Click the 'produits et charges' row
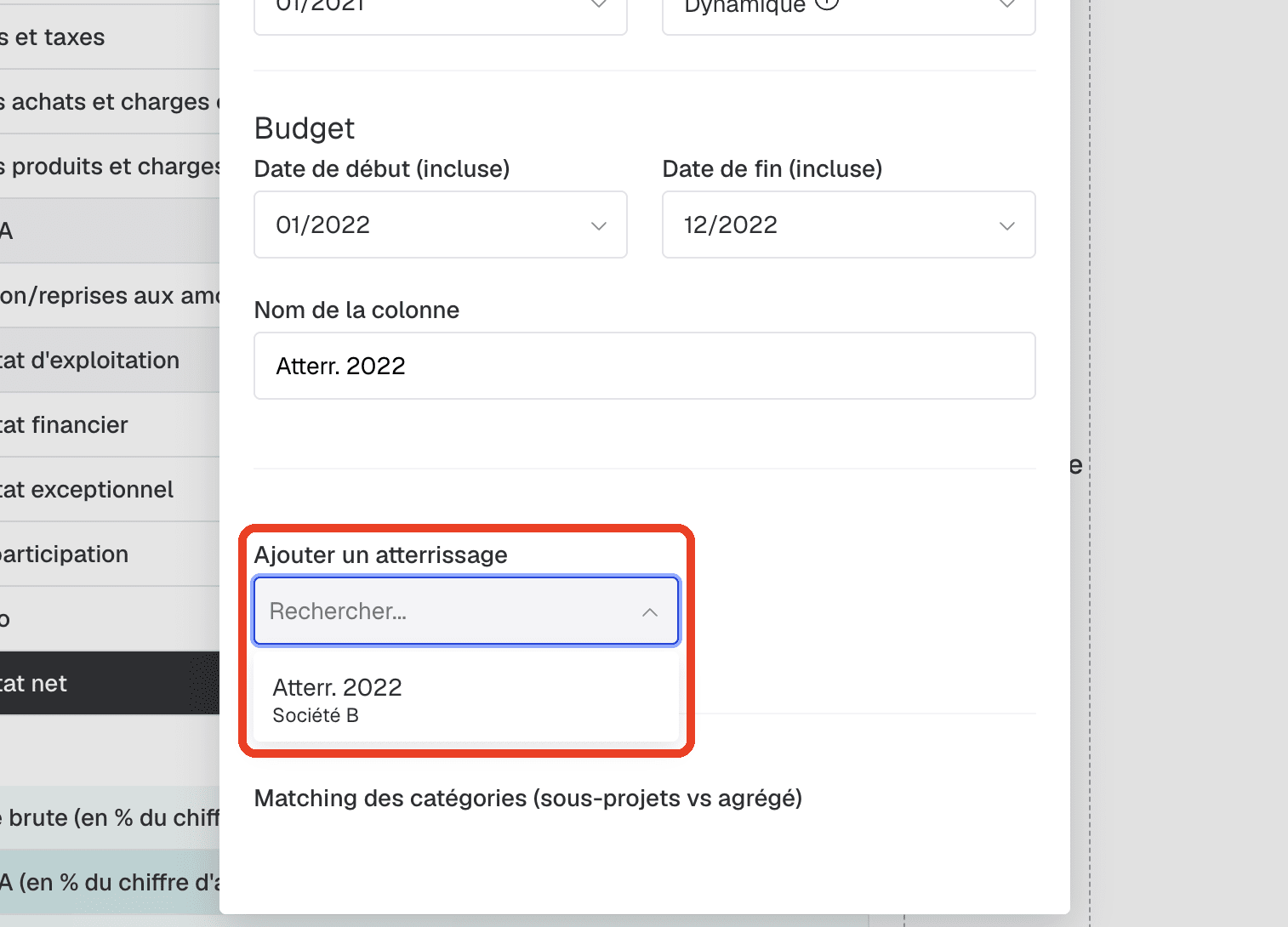 point(110,167)
